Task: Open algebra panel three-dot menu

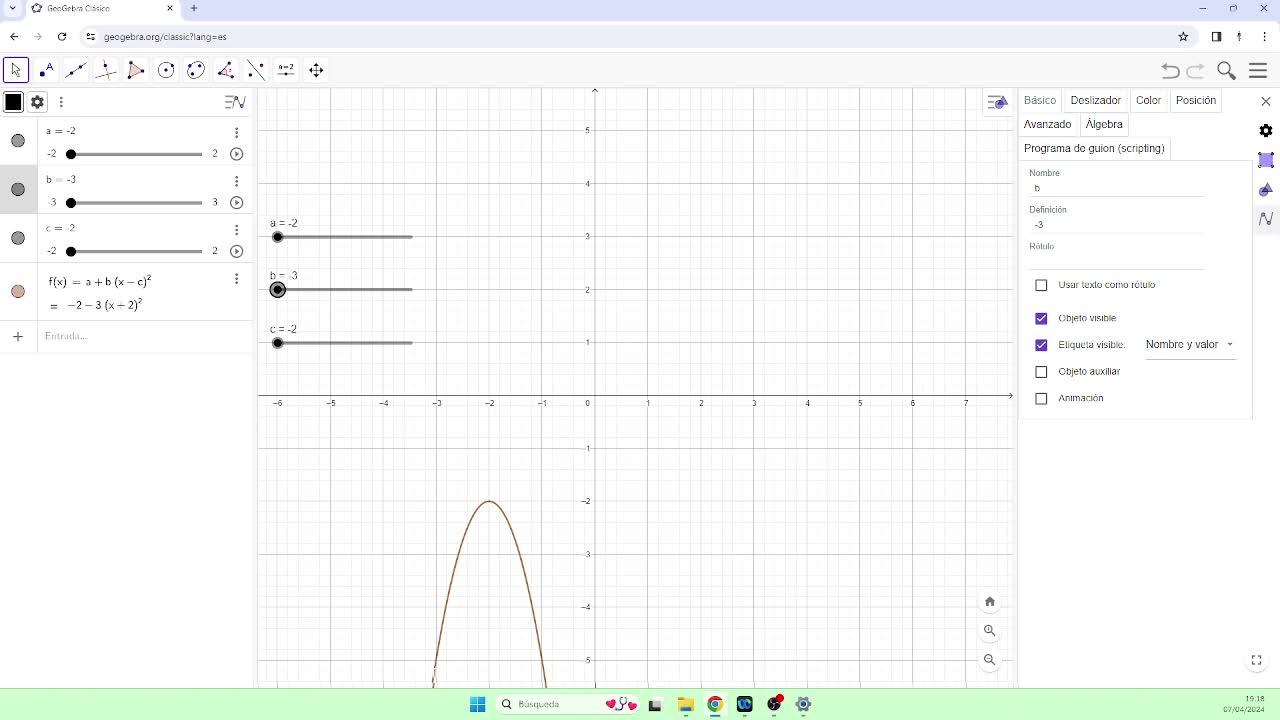Action: coord(61,102)
